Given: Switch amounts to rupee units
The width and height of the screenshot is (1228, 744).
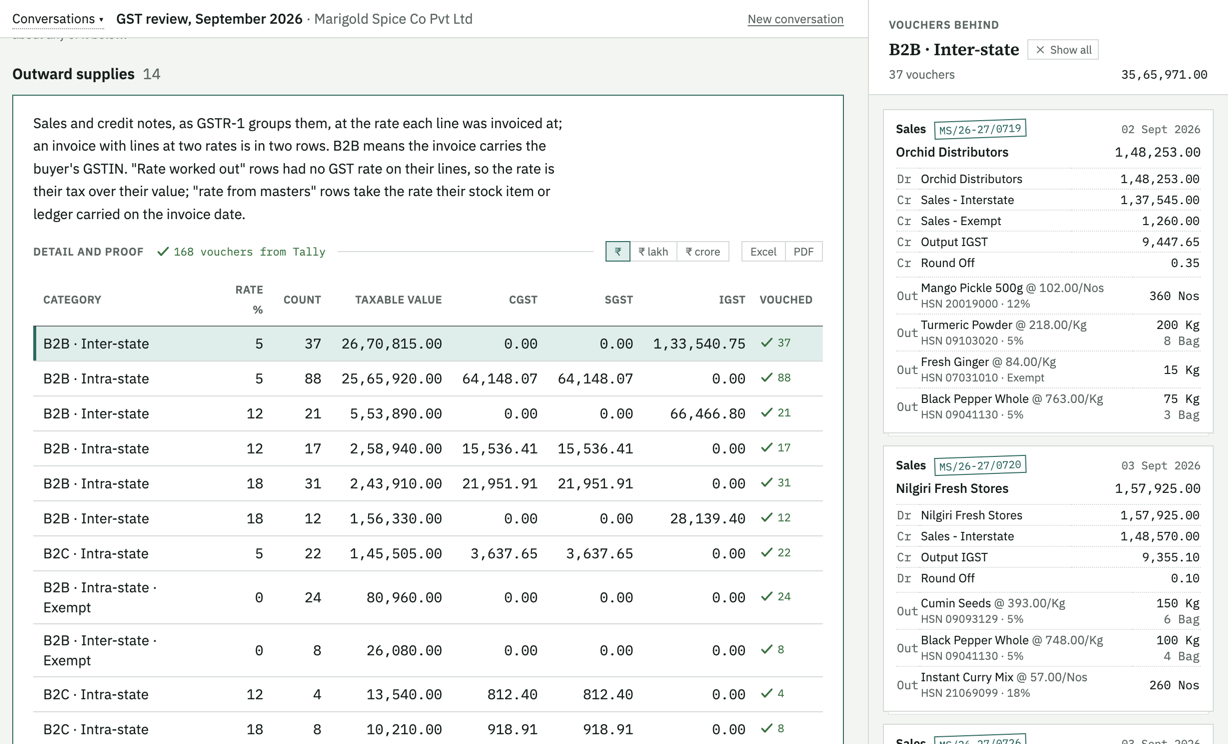Looking at the screenshot, I should (x=618, y=252).
